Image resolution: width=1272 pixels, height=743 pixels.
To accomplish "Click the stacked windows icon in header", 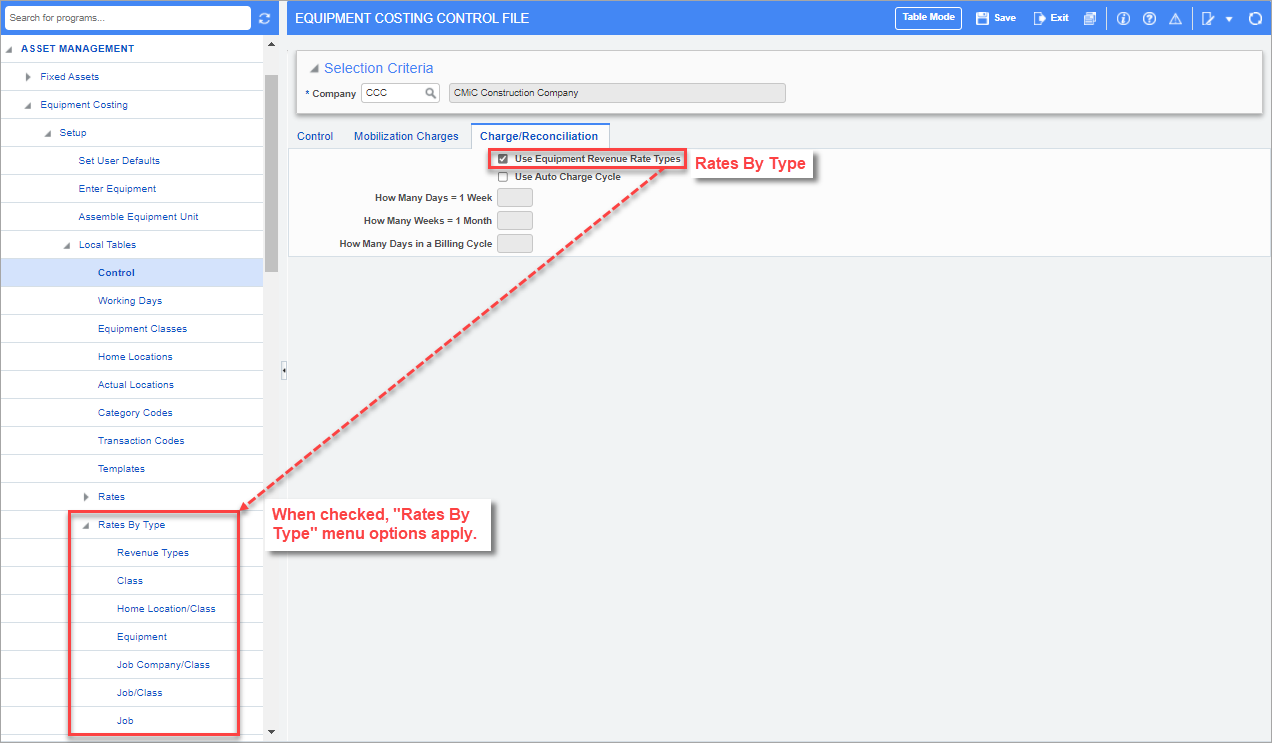I will tap(1089, 18).
